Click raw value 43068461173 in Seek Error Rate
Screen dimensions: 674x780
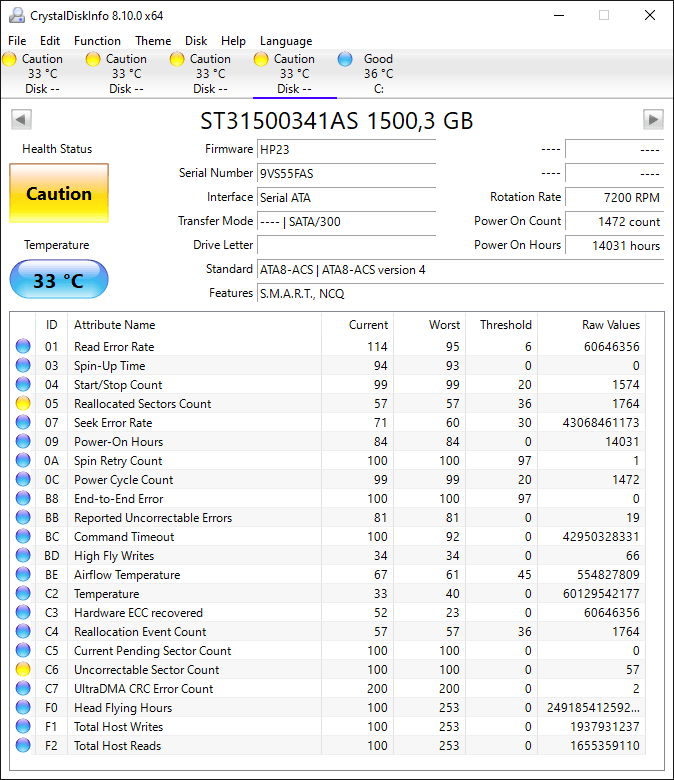pyautogui.click(x=601, y=422)
